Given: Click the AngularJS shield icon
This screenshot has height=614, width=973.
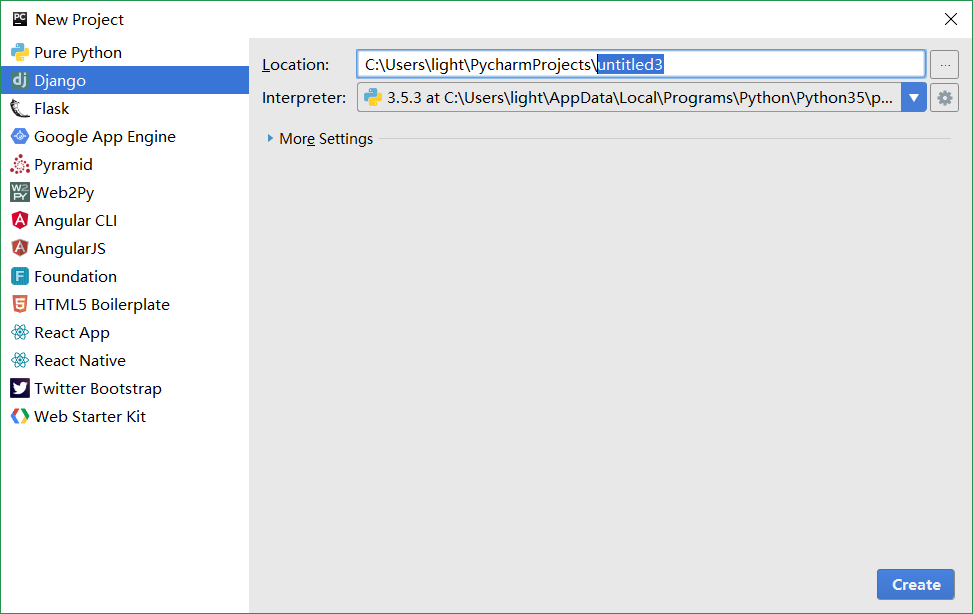Looking at the screenshot, I should point(20,248).
